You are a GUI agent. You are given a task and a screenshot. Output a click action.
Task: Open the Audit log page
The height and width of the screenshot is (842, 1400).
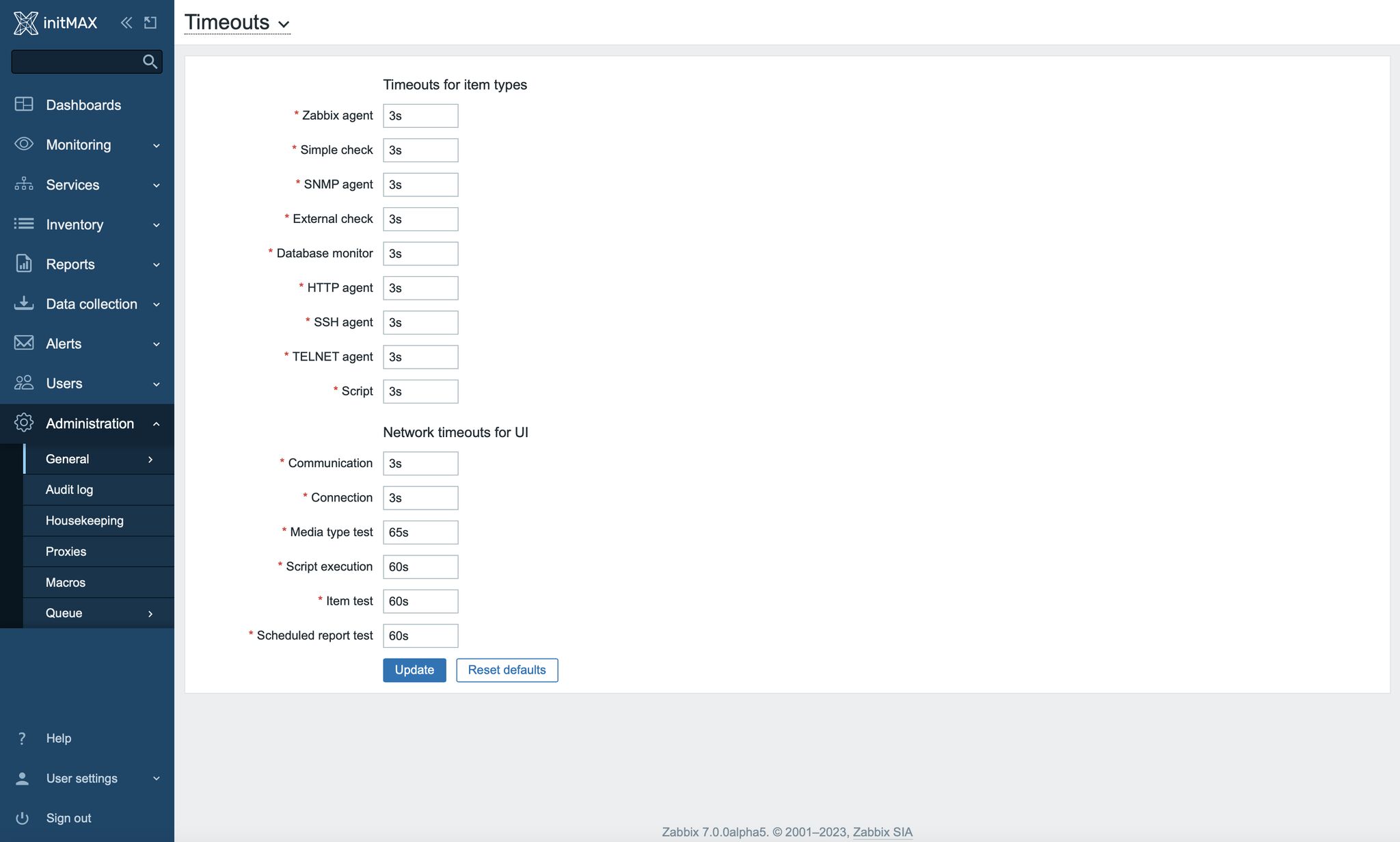pyautogui.click(x=69, y=490)
